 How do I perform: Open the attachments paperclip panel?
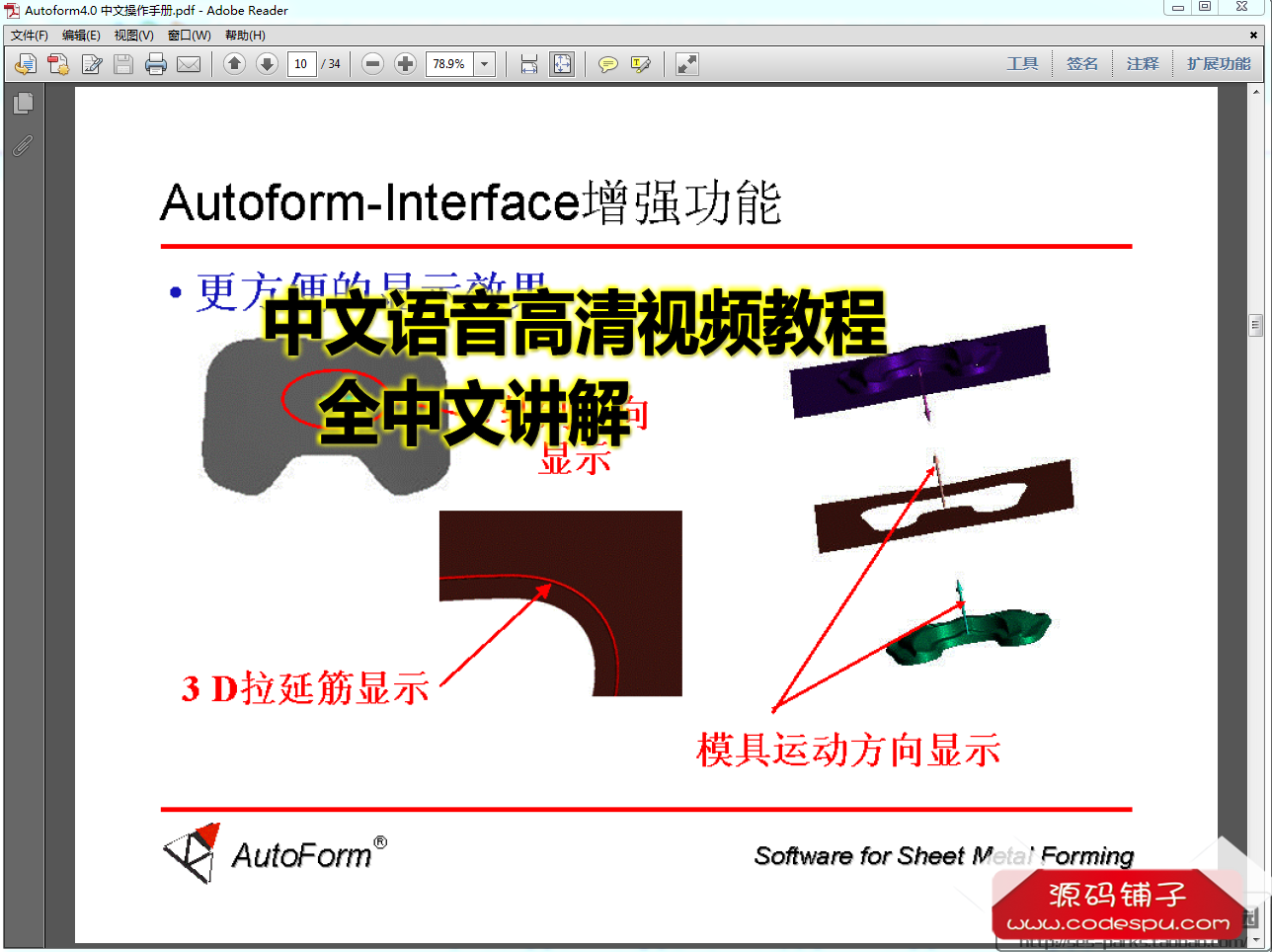[x=24, y=145]
